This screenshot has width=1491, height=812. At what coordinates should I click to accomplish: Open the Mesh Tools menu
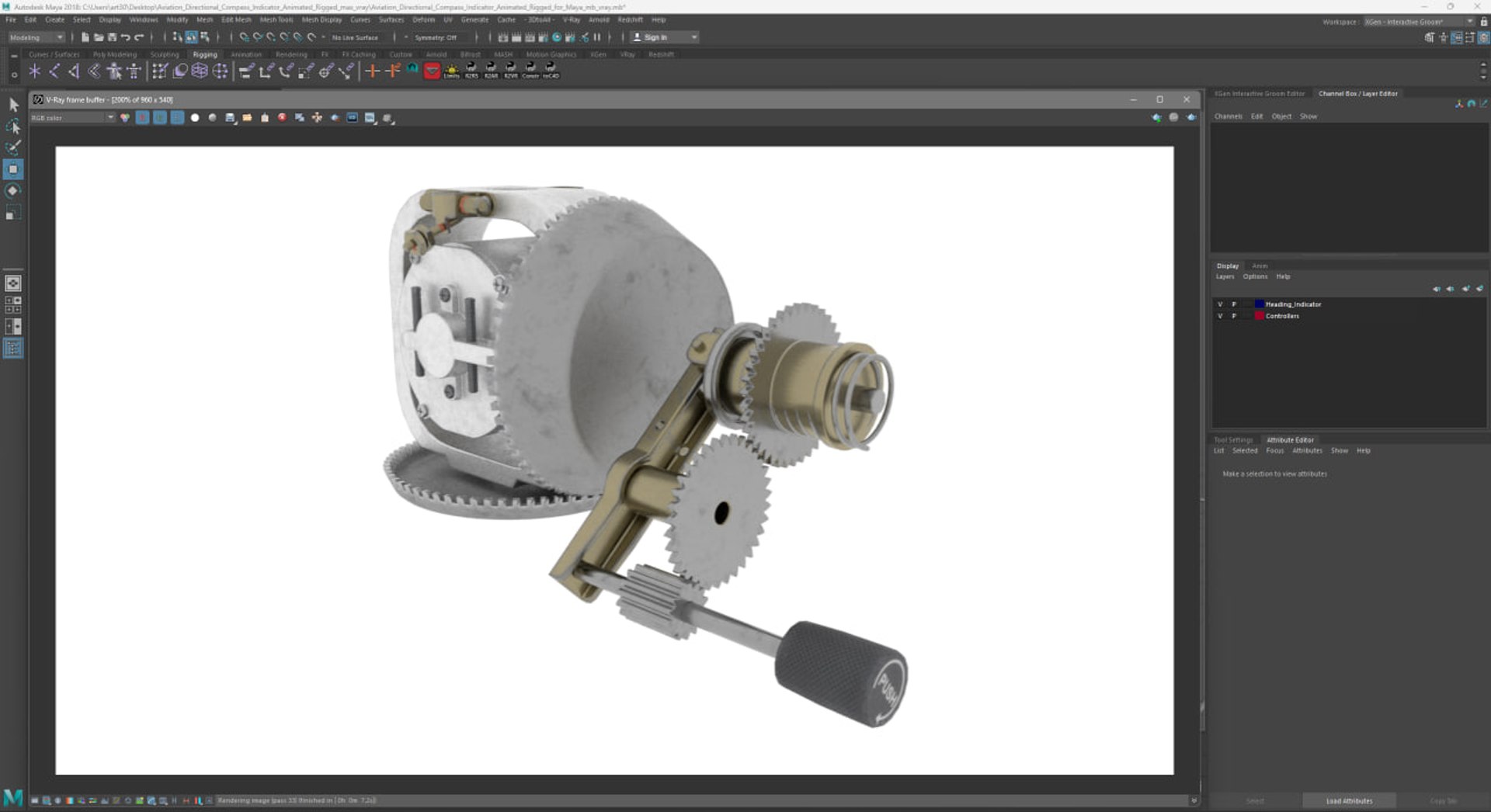[x=276, y=19]
